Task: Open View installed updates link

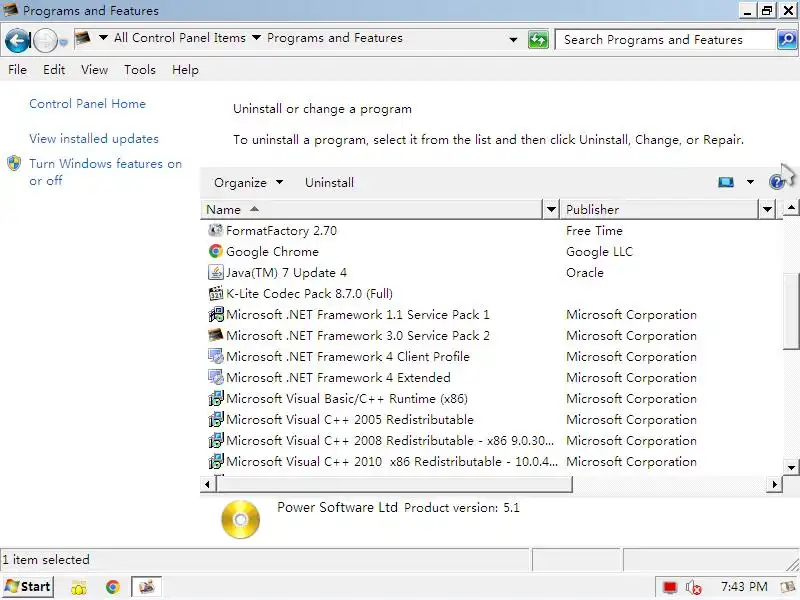Action: click(x=94, y=139)
